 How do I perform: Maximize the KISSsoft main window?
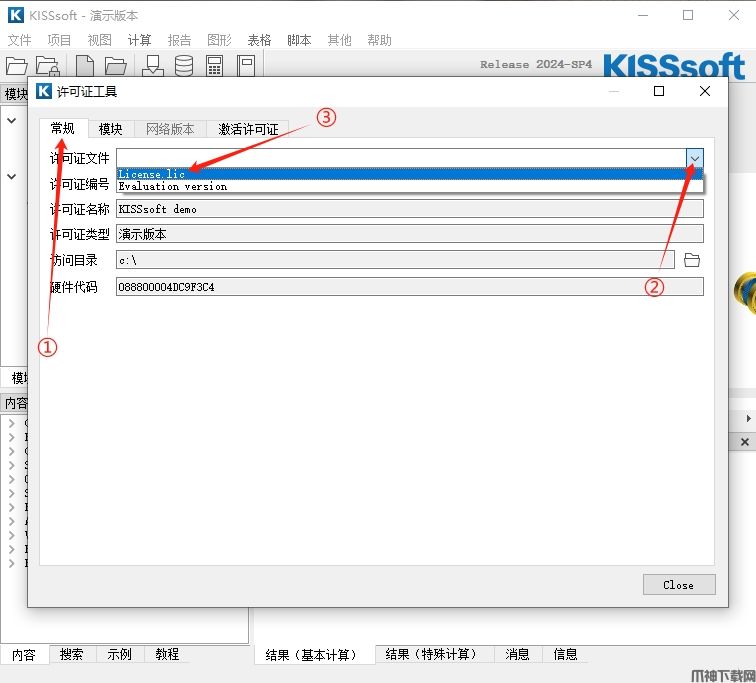click(688, 15)
